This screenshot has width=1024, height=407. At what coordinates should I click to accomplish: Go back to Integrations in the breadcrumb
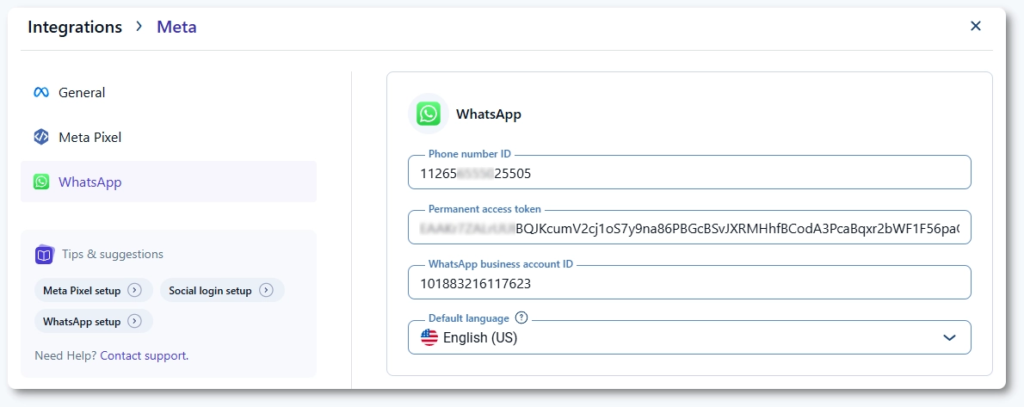75,27
